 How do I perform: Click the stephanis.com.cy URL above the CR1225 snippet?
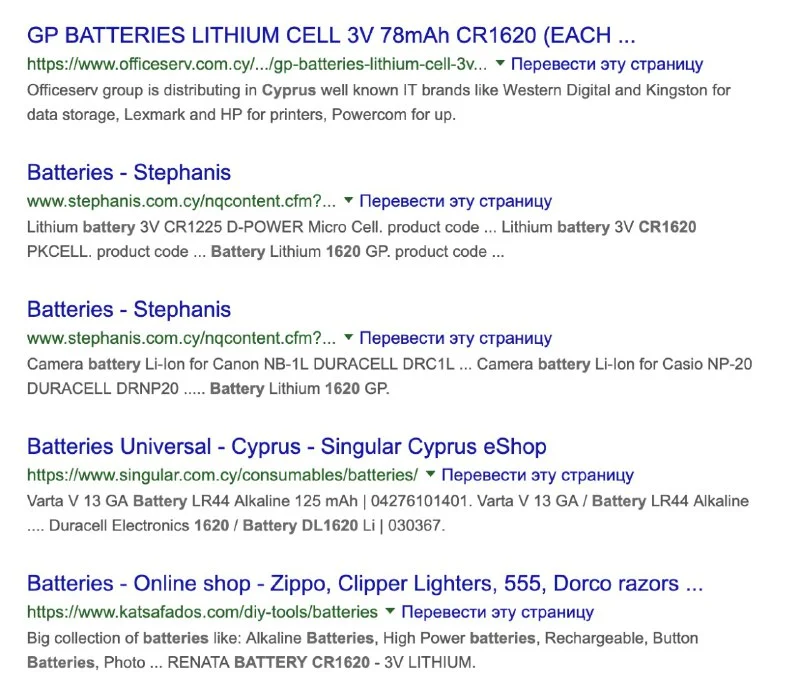[182, 201]
